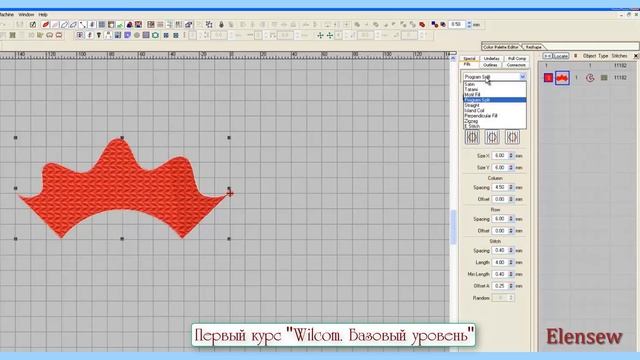Choose Tatami from the fill list
This screenshot has width=640, height=360.
point(495,89)
